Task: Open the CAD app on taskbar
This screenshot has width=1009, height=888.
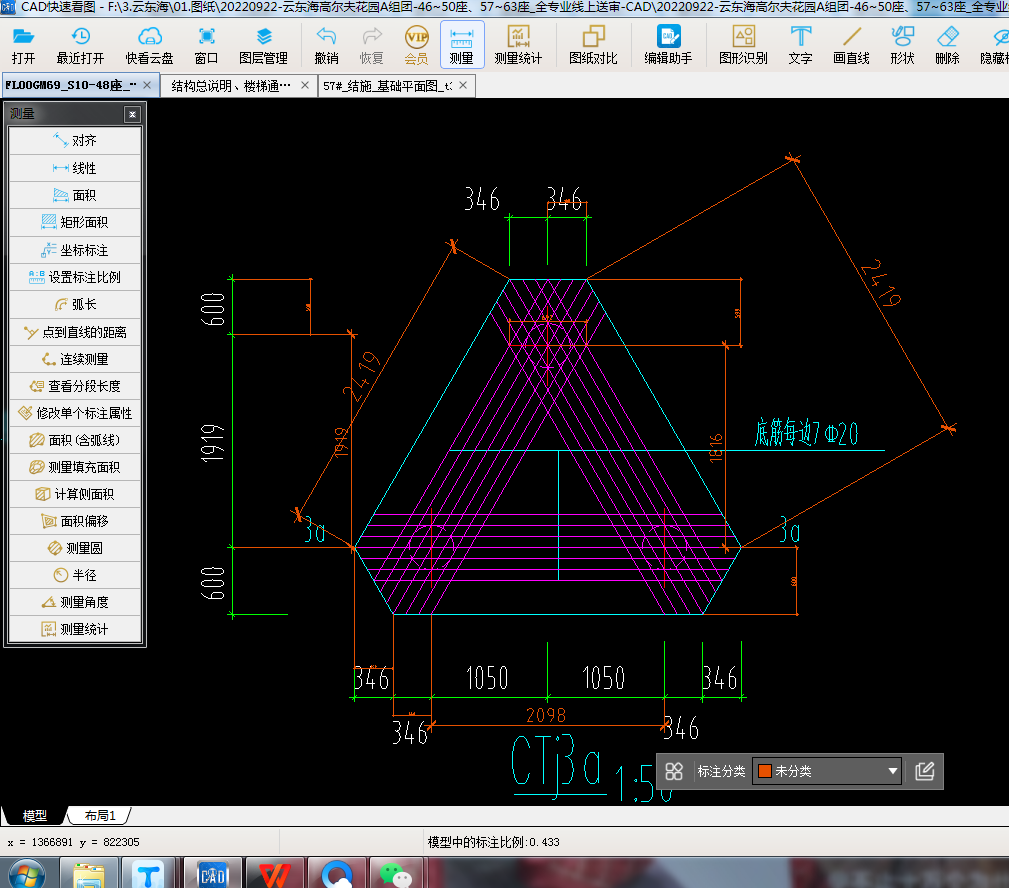Action: point(213,873)
